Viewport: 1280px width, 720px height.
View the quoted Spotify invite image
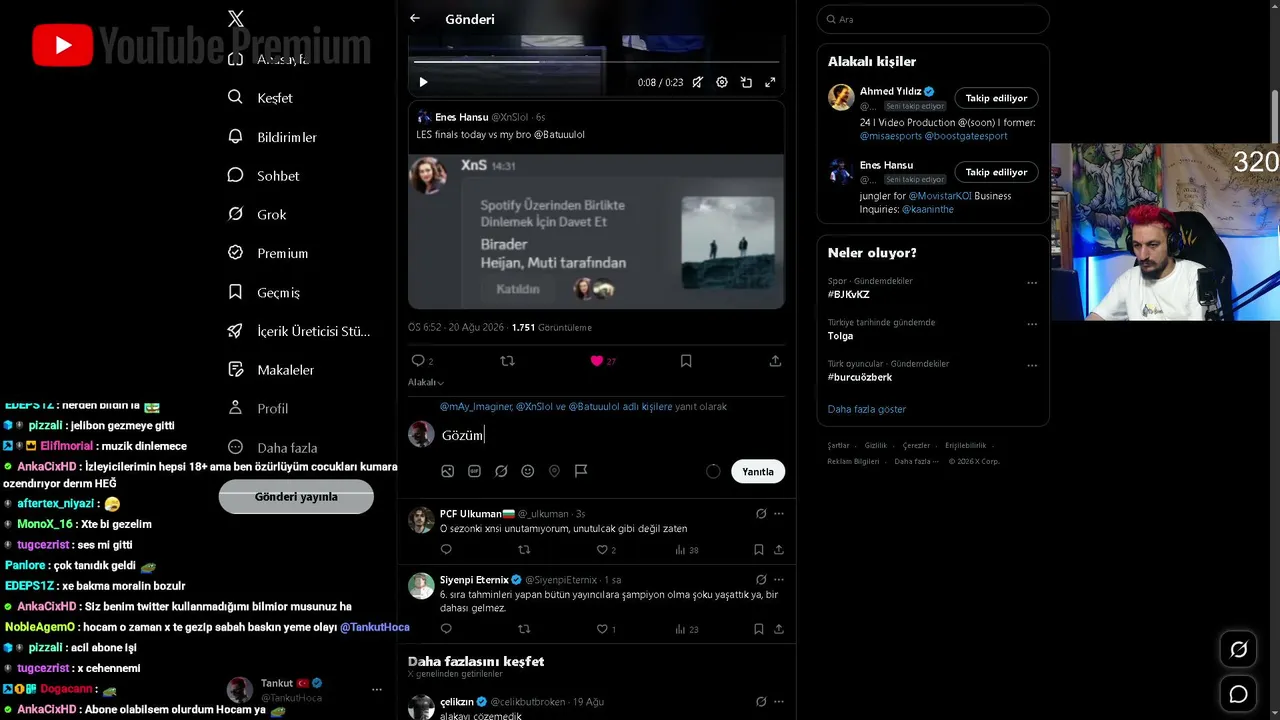click(596, 231)
